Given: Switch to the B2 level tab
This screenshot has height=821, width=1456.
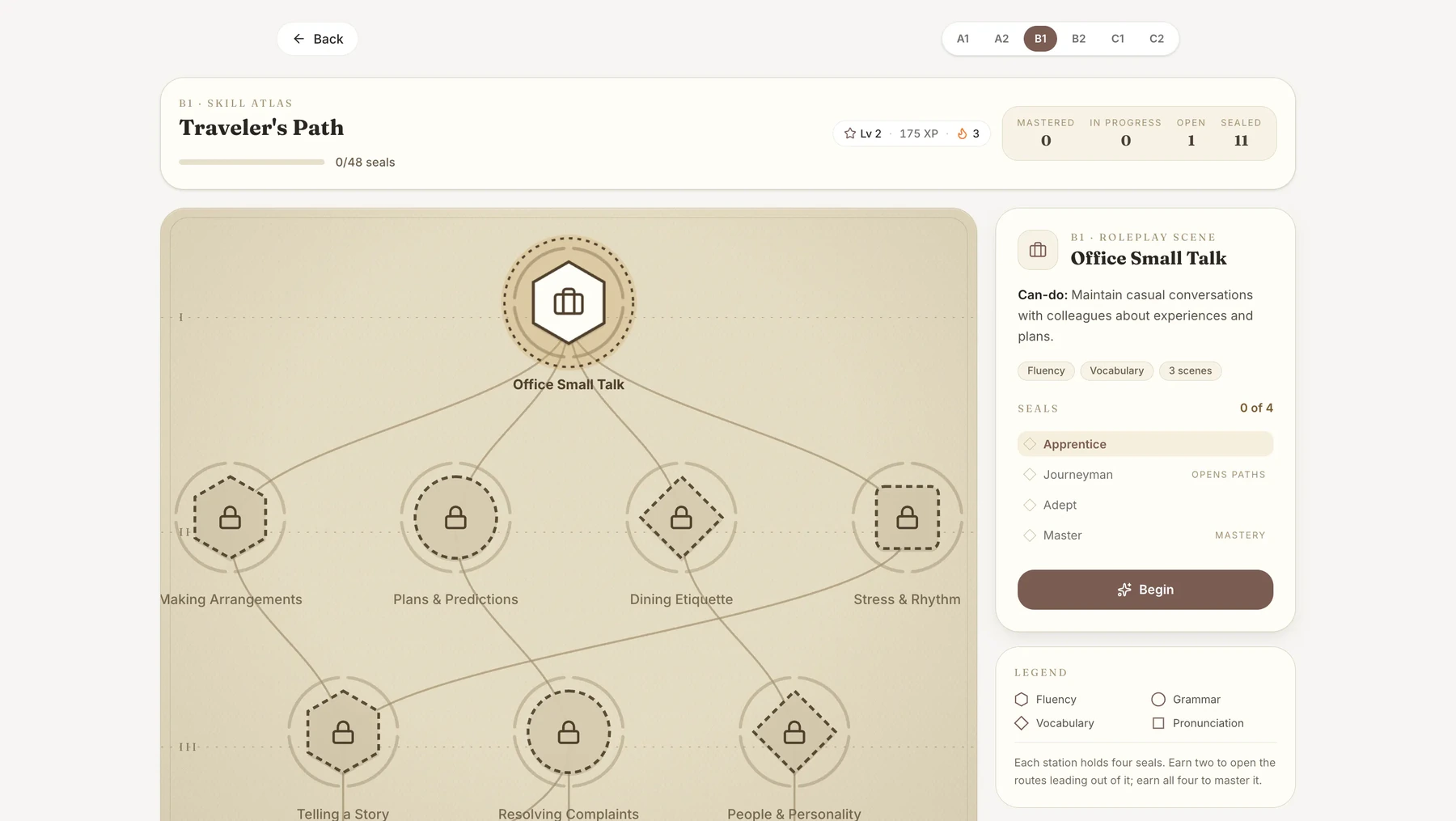Looking at the screenshot, I should 1079,39.
